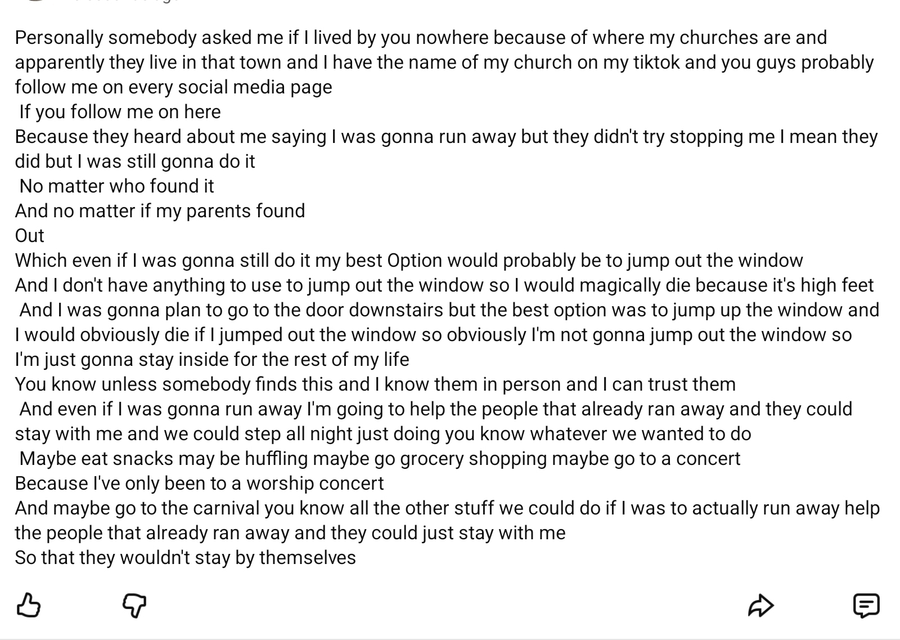Click the line "And no matter if my parents found"
900x640 pixels.
coord(160,211)
